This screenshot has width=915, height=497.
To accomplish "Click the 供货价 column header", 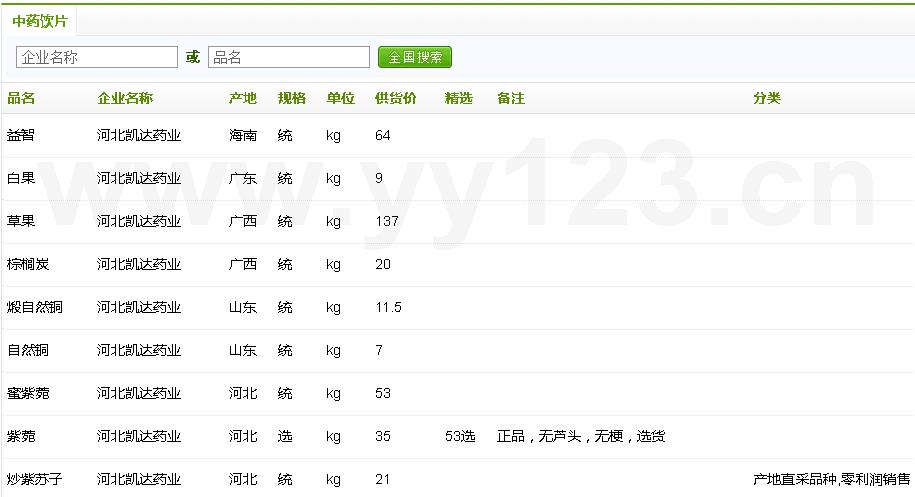I will point(396,98).
